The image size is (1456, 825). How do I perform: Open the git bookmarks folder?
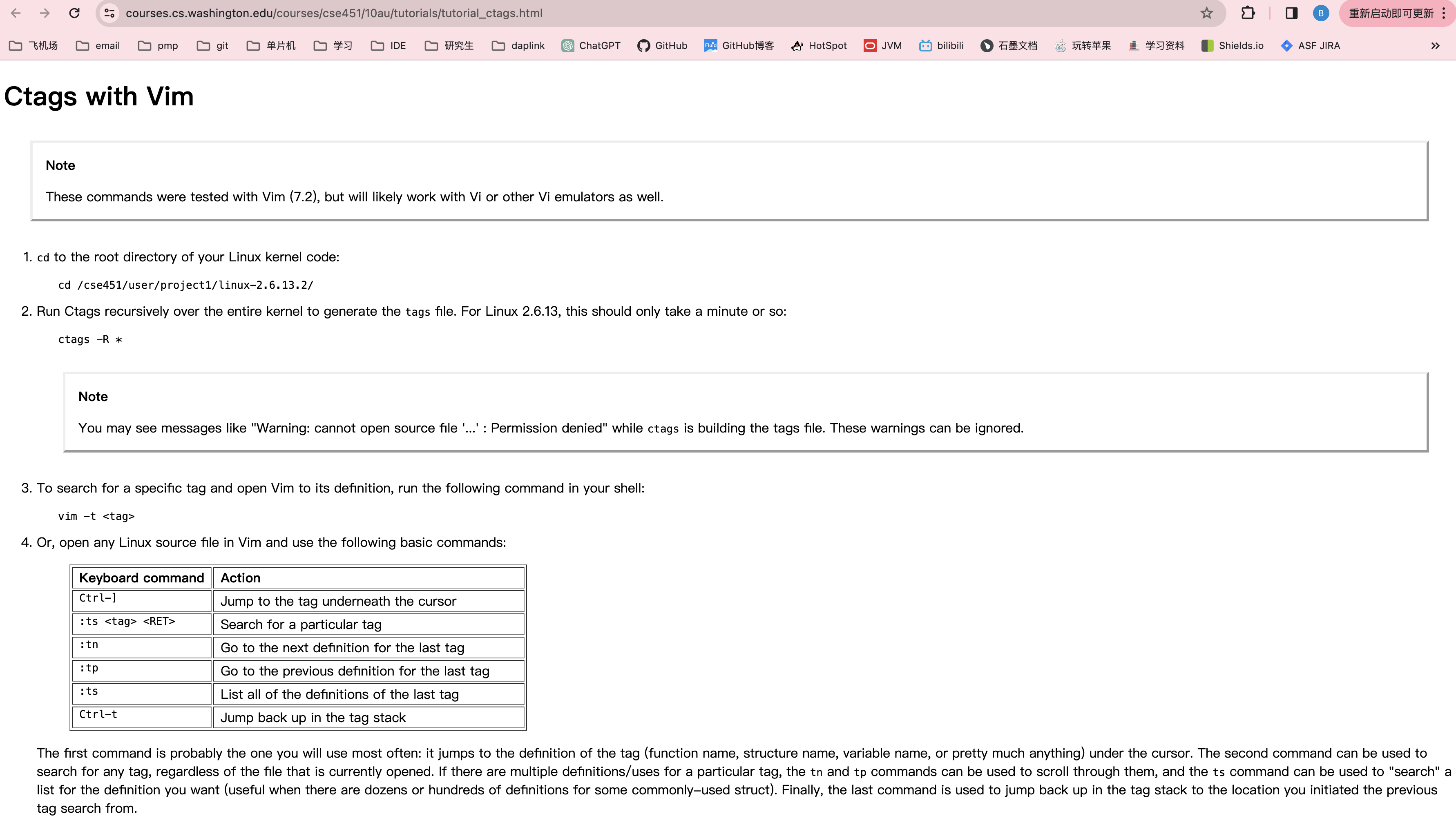(212, 45)
